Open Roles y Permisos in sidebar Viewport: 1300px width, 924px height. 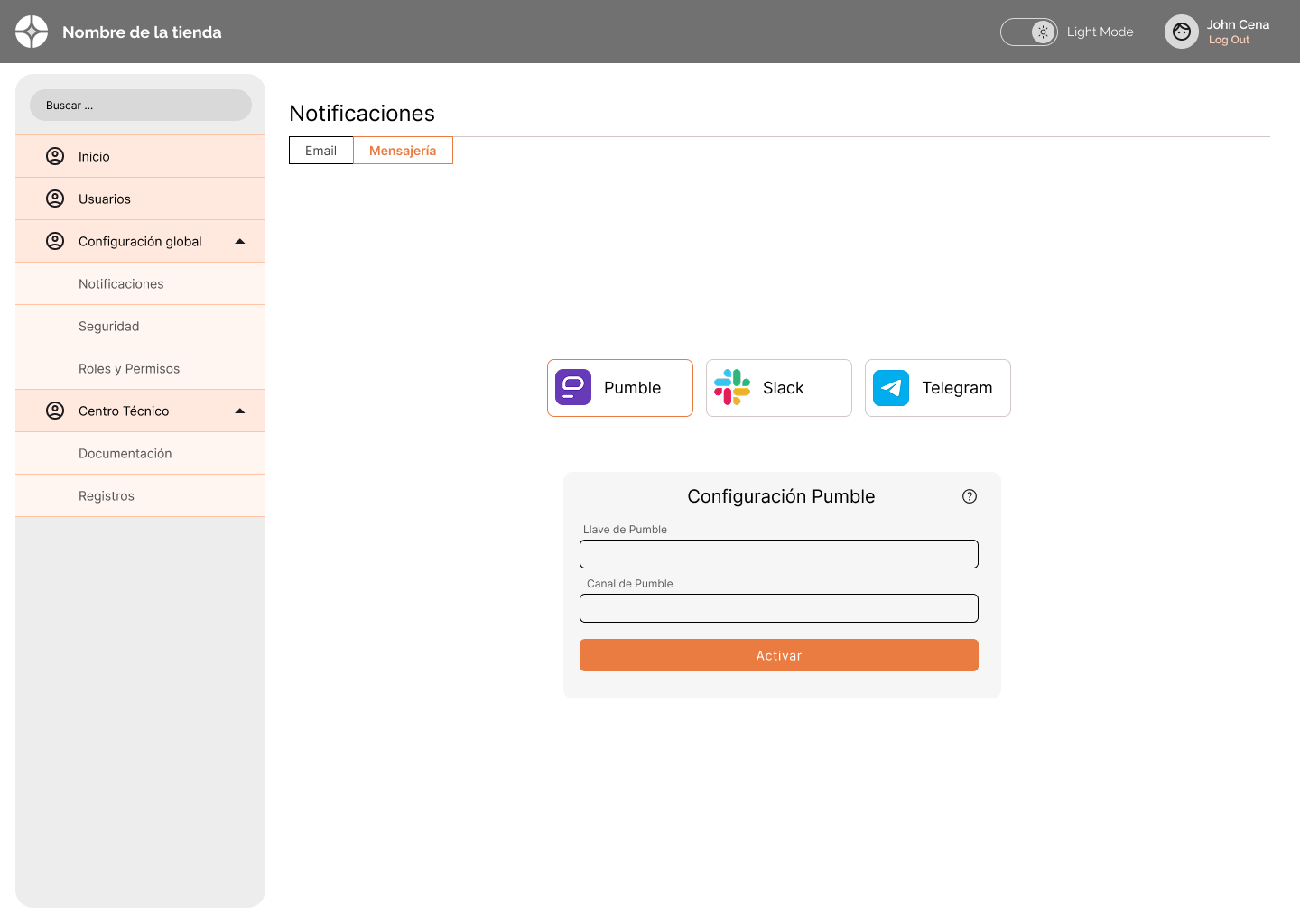[x=129, y=368]
